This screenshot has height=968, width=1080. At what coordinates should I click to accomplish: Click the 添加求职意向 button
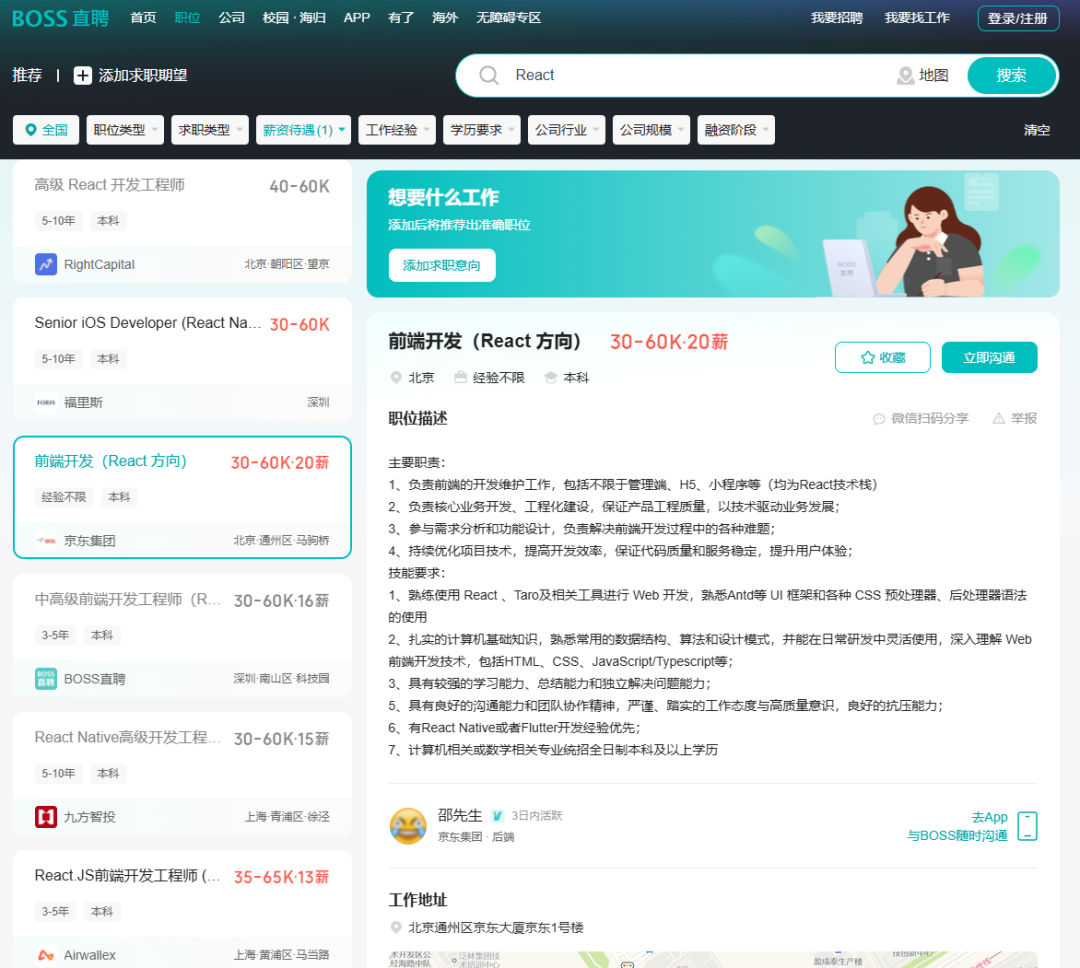pos(441,265)
